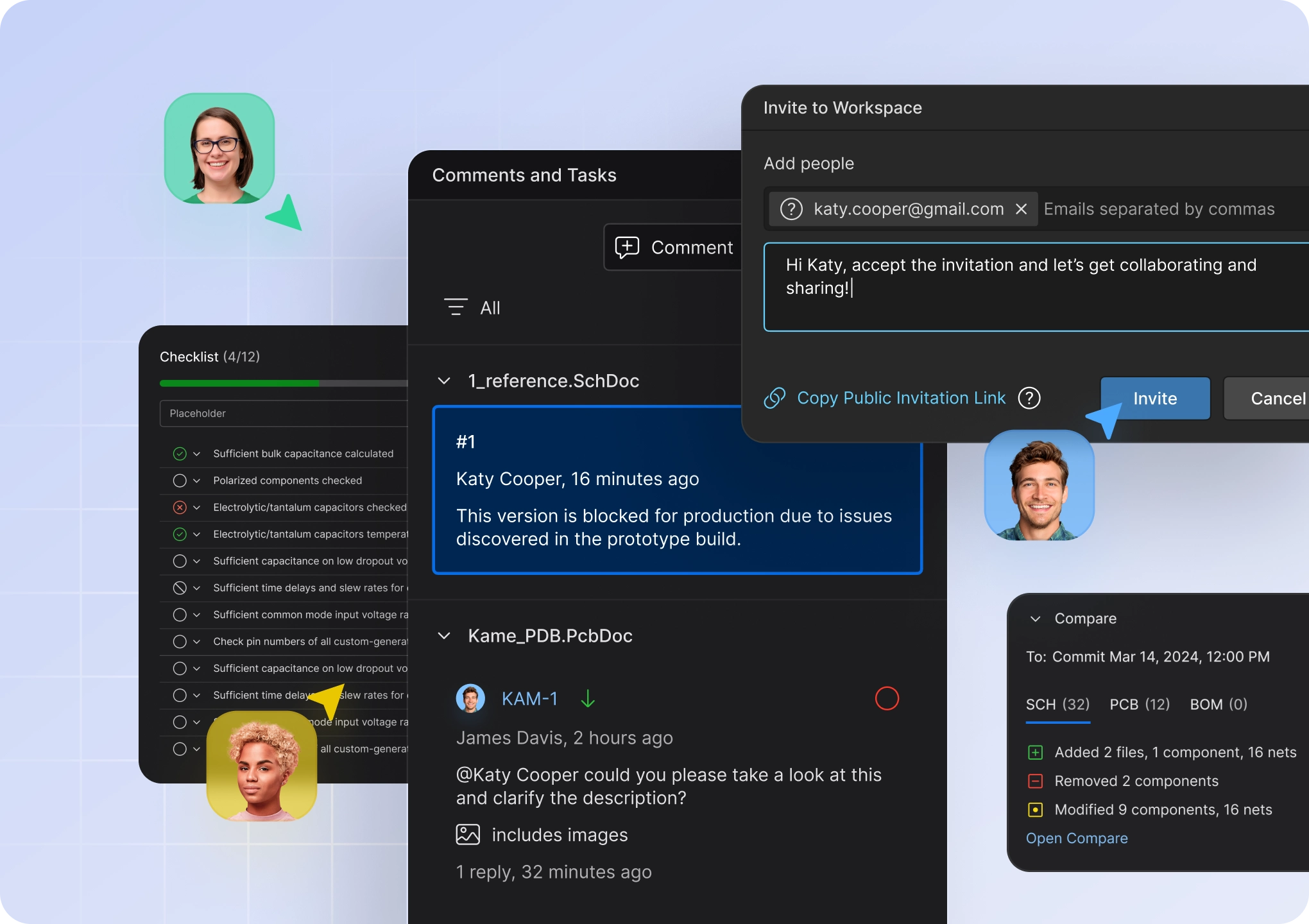Check off Polarized components checked item
1309x924 pixels.
tap(180, 481)
